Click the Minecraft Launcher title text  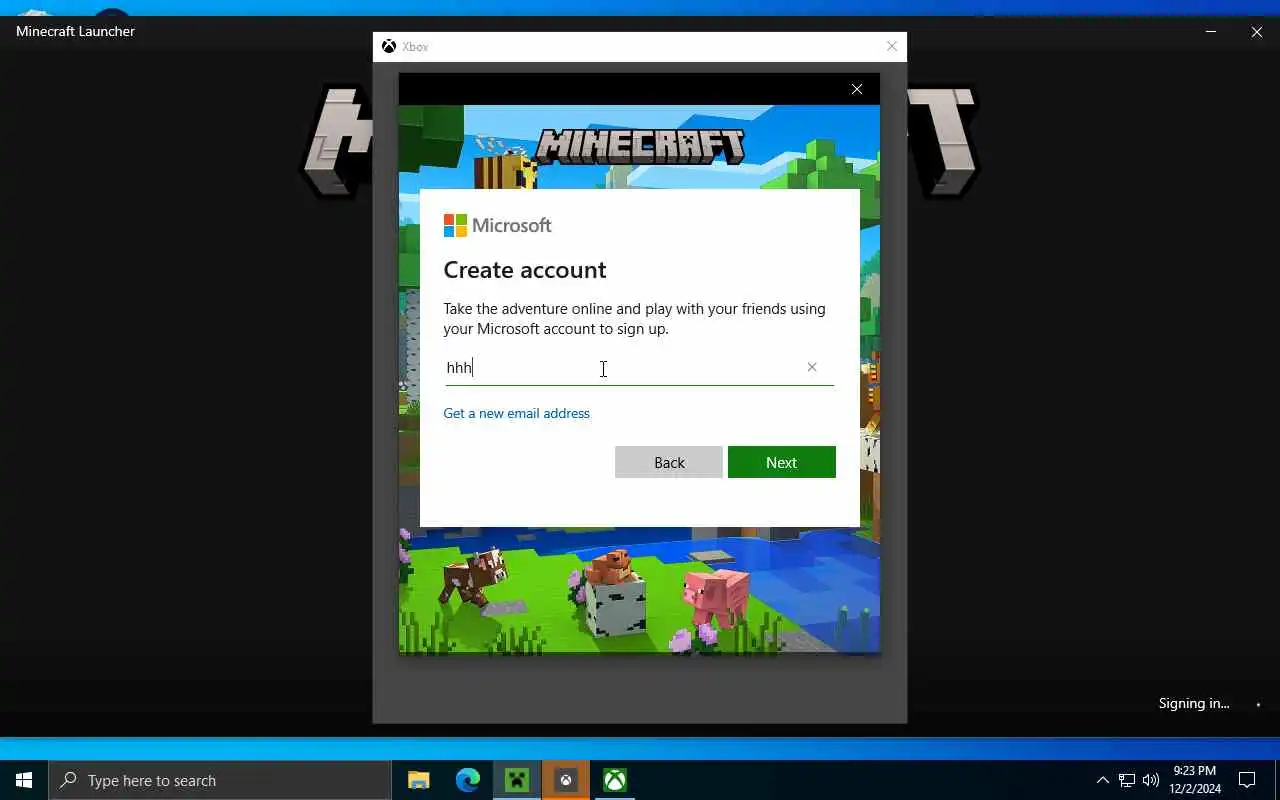[x=75, y=31]
